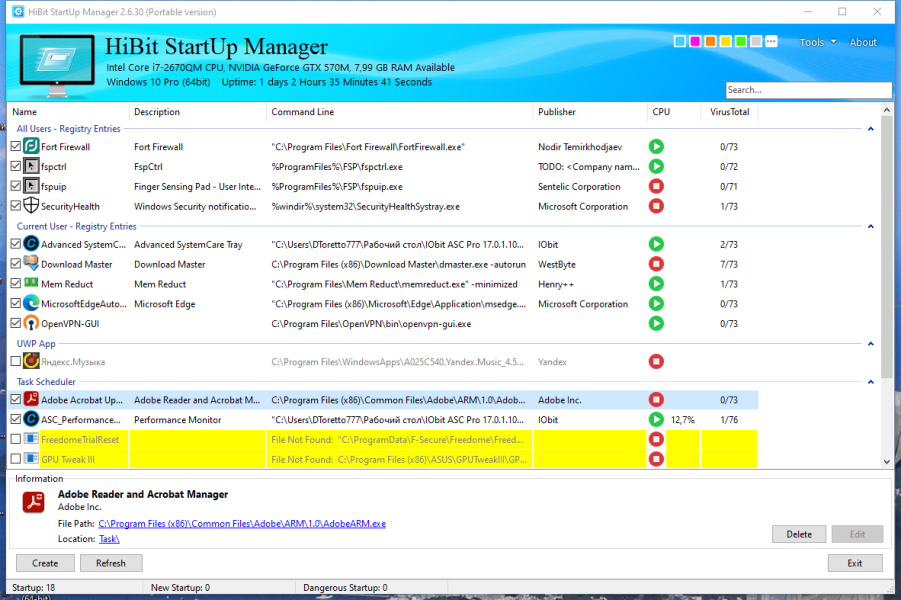Screen dimensions: 901x600
Task: Click the red stopped icon for GPU Tweak III
Action: (656, 459)
